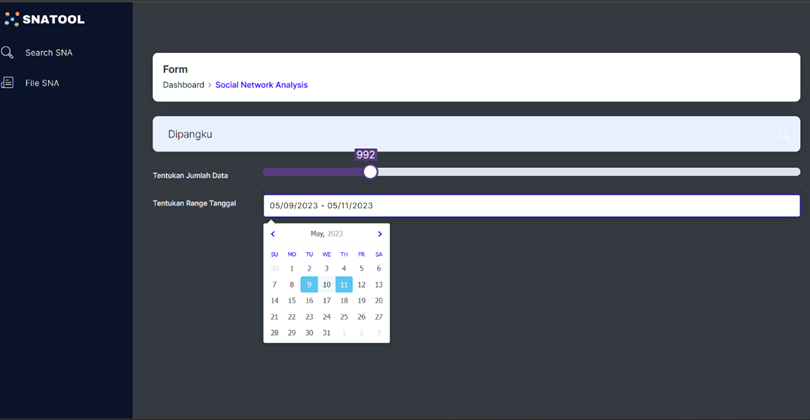The height and width of the screenshot is (420, 810).
Task: Click the data amount slider handle
Action: point(370,172)
